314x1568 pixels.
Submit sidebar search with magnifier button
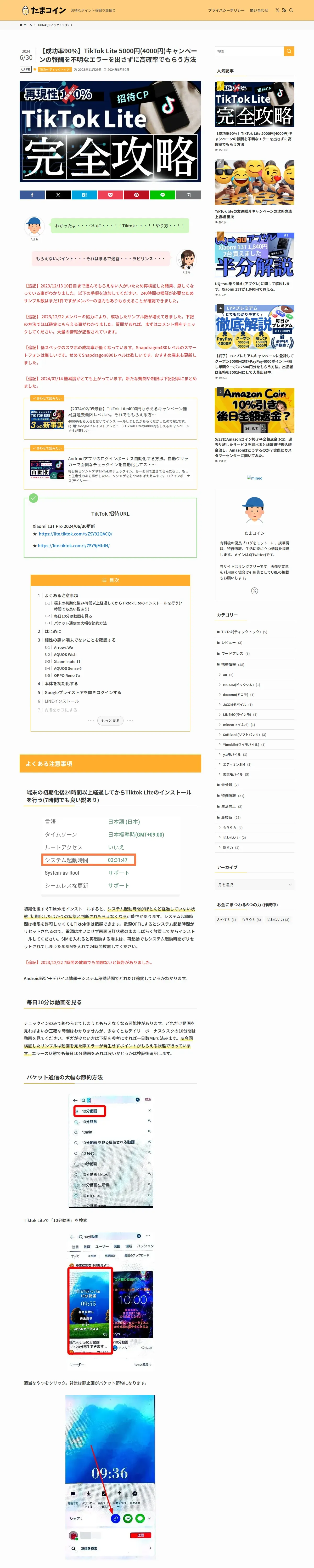(x=289, y=51)
